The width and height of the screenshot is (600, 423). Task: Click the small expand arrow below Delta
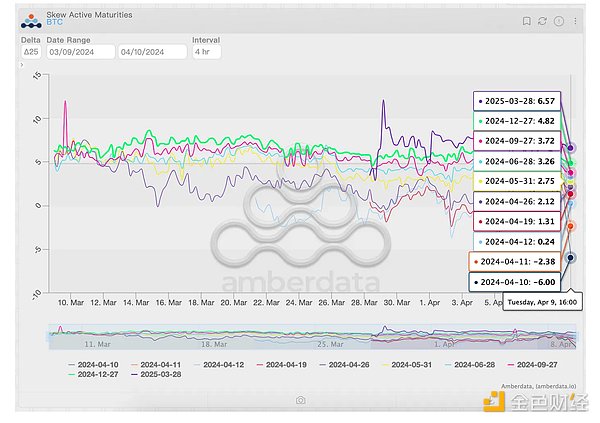[23, 65]
